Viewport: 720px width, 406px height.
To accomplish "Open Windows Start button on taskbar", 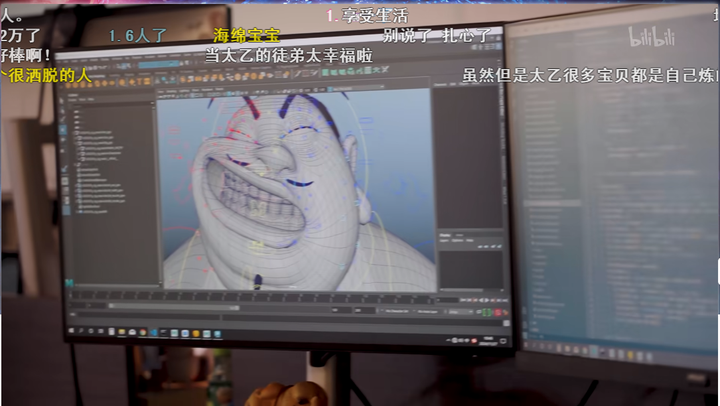I will (71, 330).
